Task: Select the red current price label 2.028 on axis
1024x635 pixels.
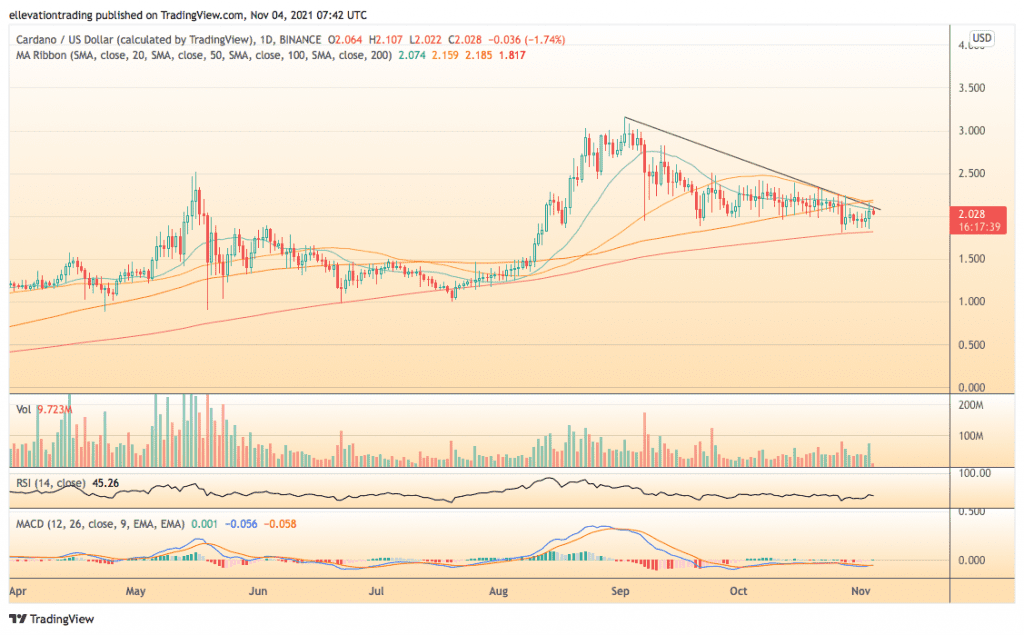Action: point(972,214)
